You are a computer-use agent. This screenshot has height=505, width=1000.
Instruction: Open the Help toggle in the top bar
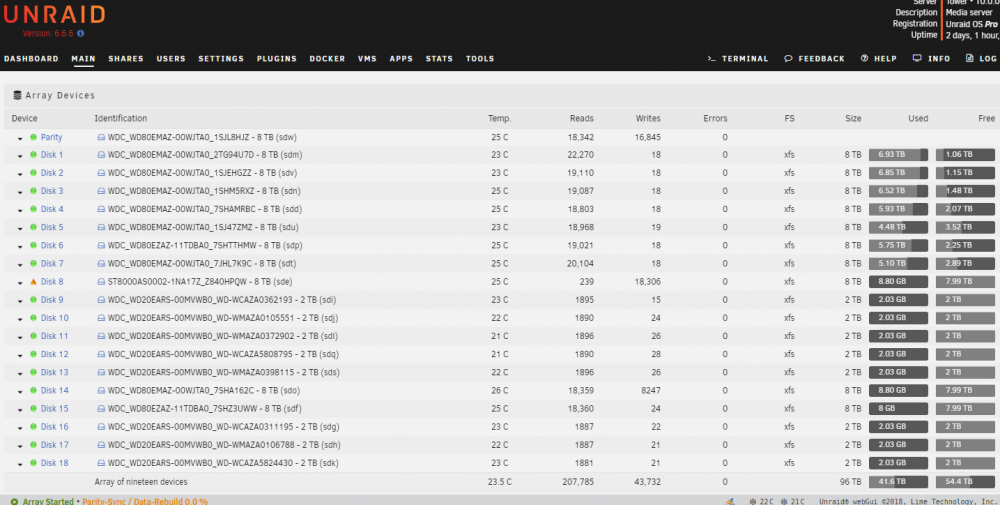click(x=879, y=59)
